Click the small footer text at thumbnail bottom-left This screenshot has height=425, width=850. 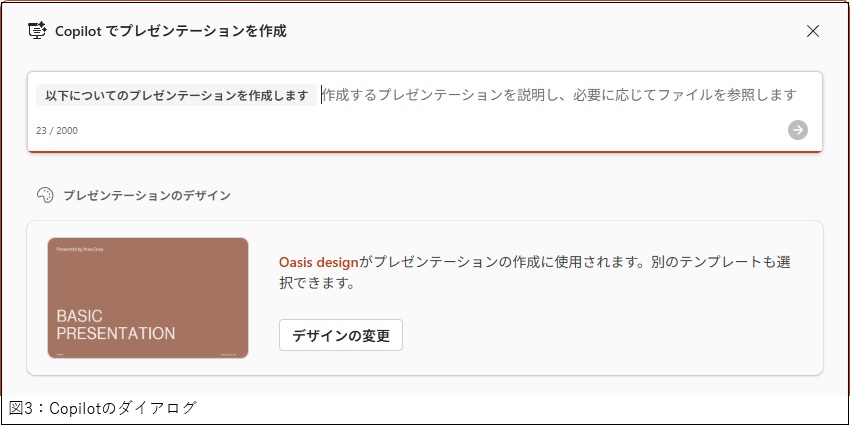pos(60,353)
